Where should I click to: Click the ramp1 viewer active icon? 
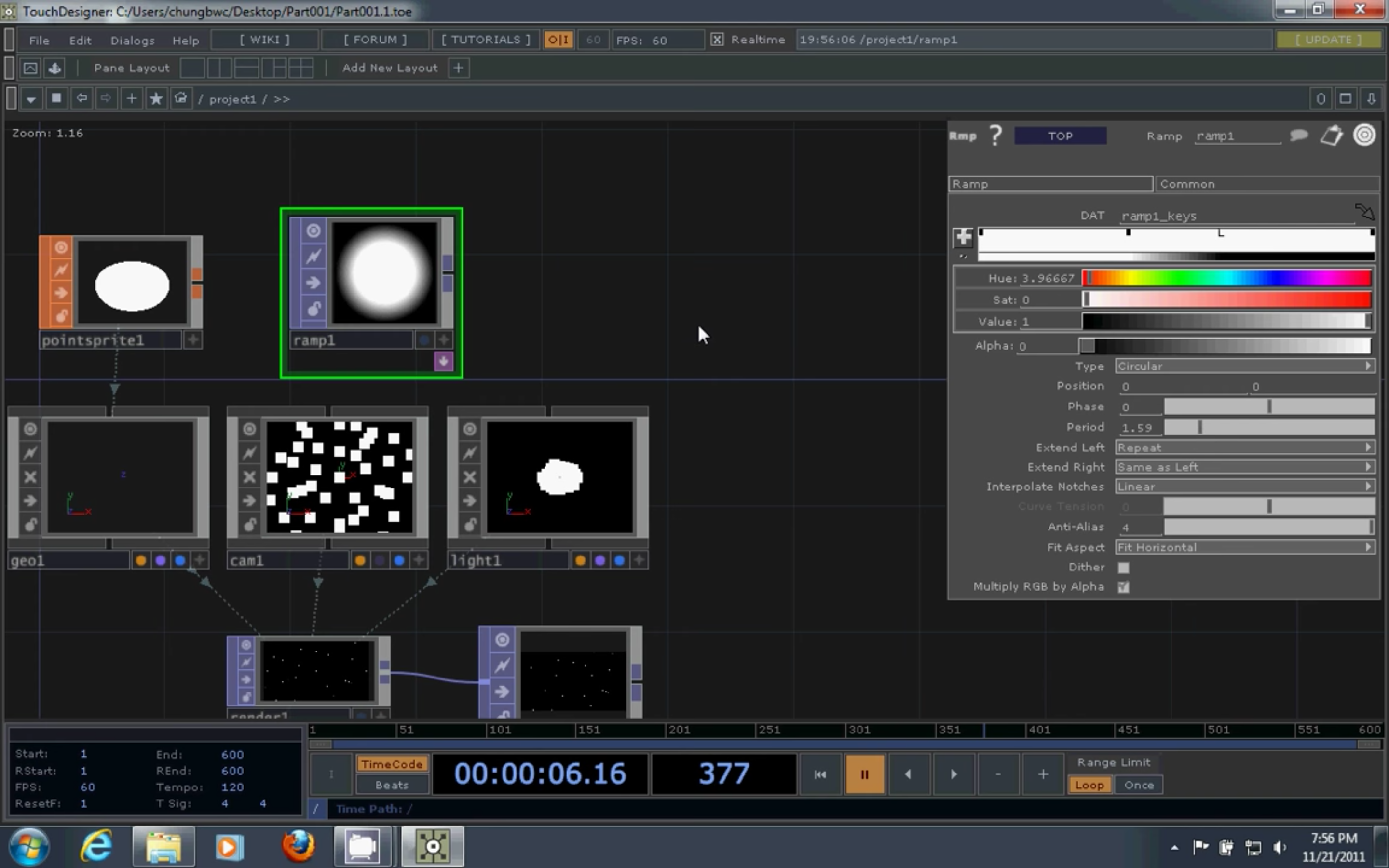click(313, 231)
